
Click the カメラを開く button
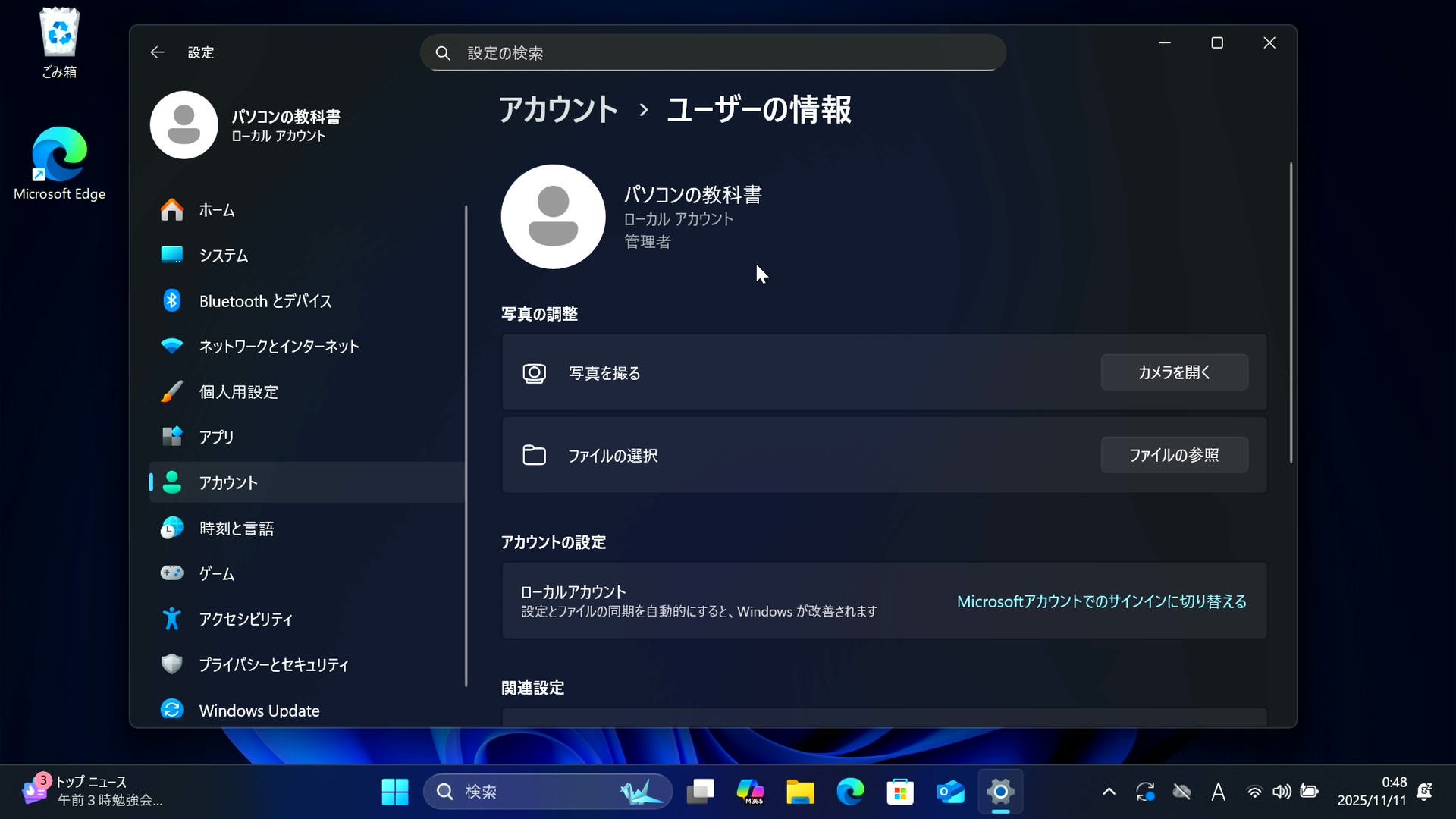coord(1174,372)
